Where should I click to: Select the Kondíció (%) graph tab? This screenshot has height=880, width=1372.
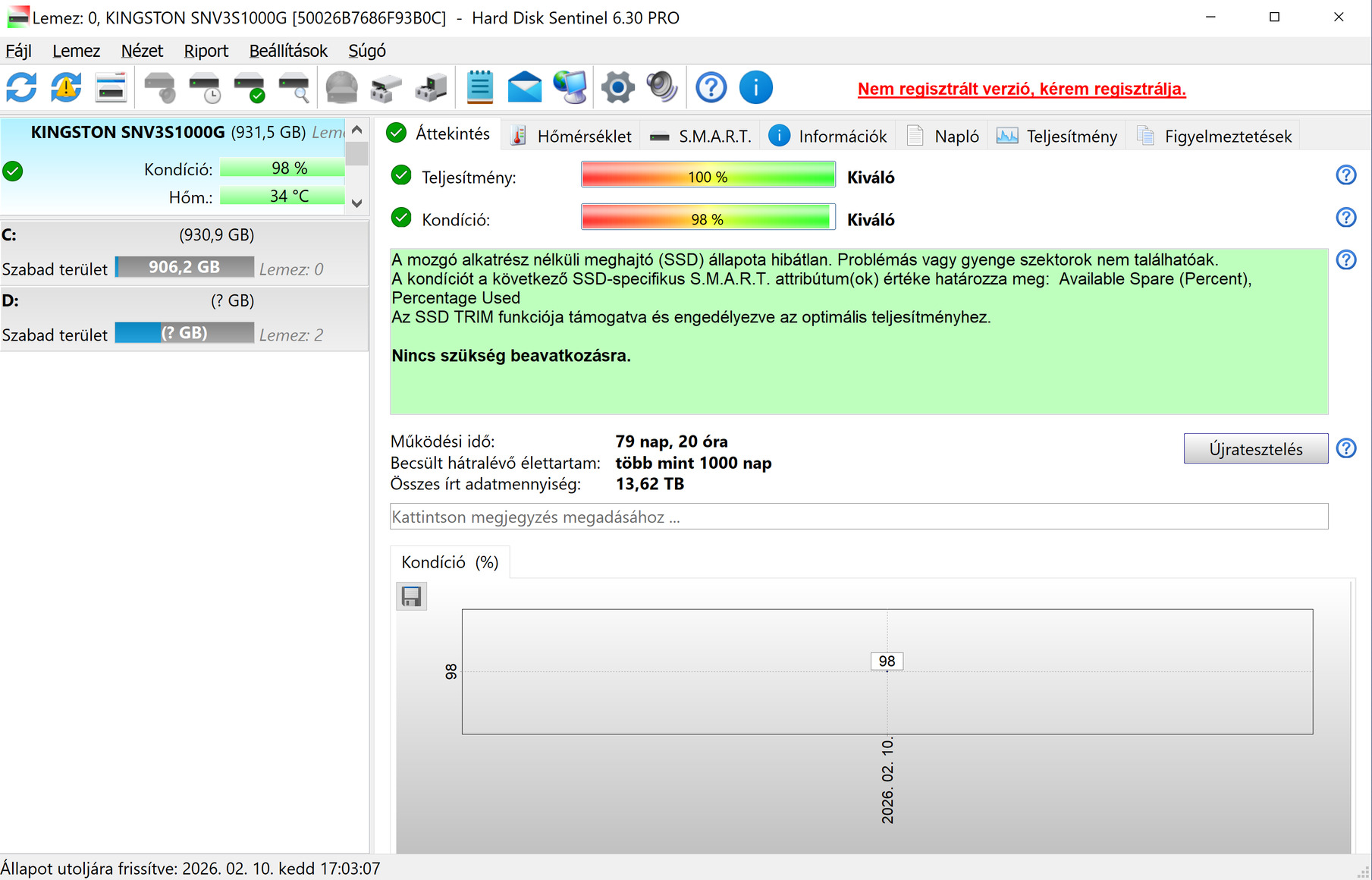point(450,562)
